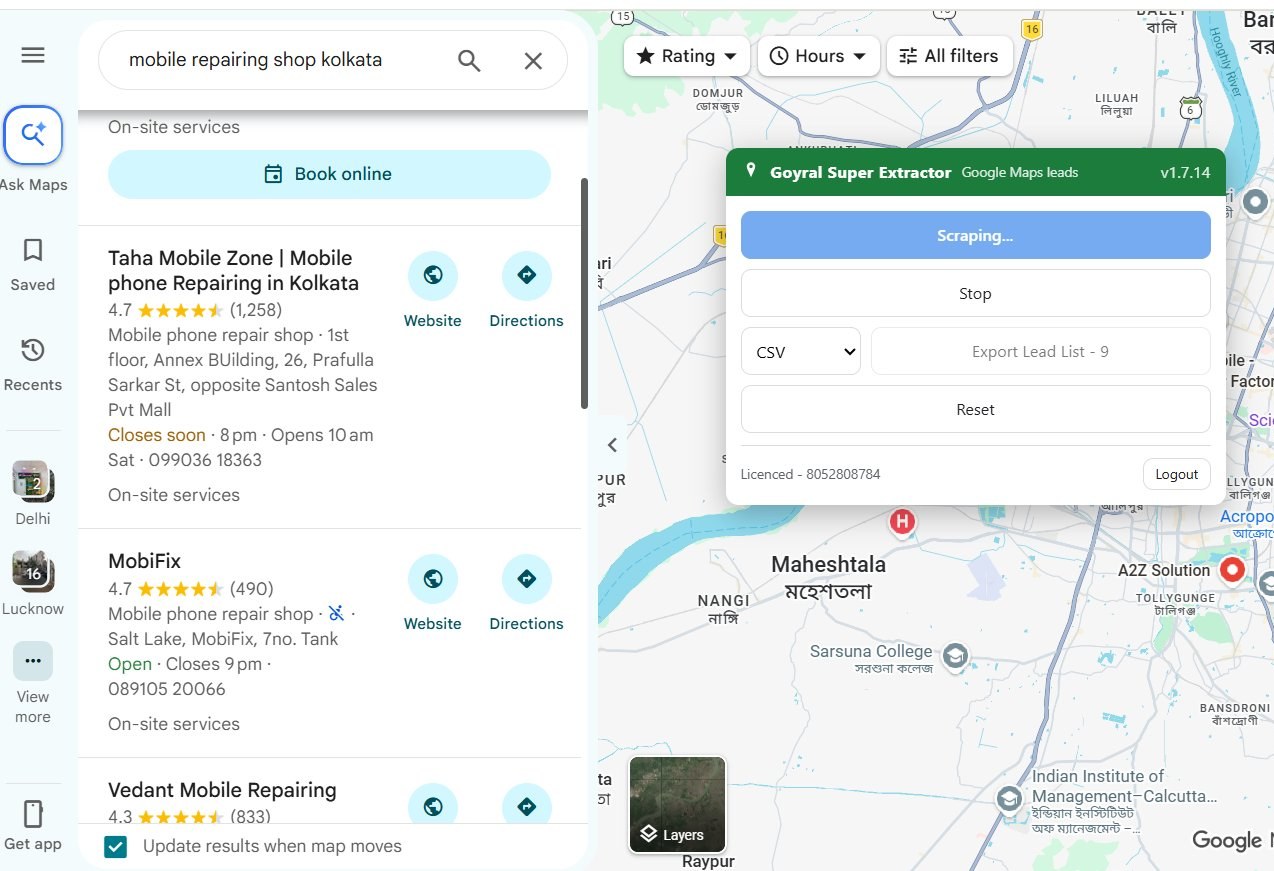Open the CSV export format dropdown

tap(801, 352)
